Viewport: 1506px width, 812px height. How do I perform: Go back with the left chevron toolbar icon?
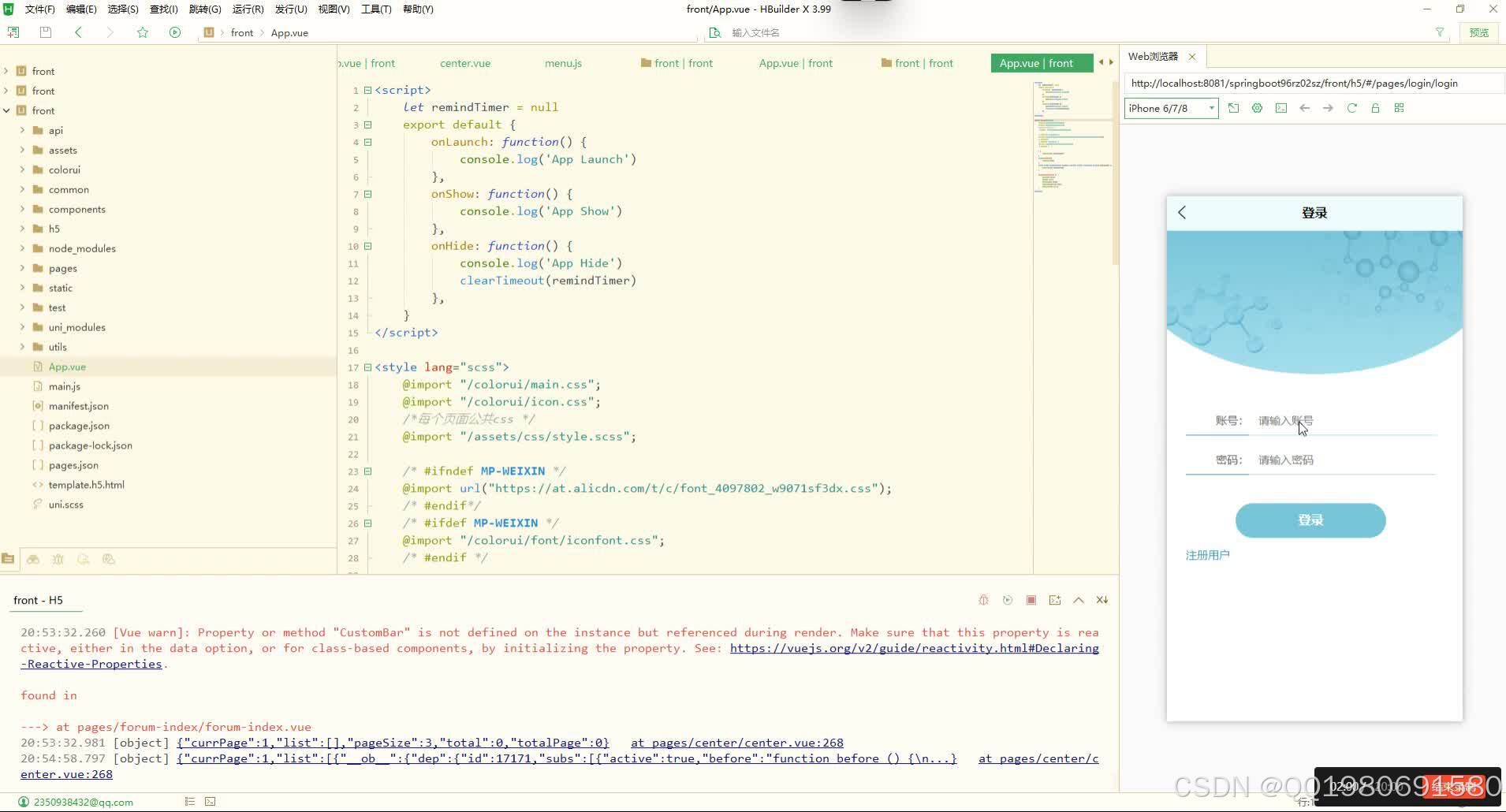tap(78, 32)
